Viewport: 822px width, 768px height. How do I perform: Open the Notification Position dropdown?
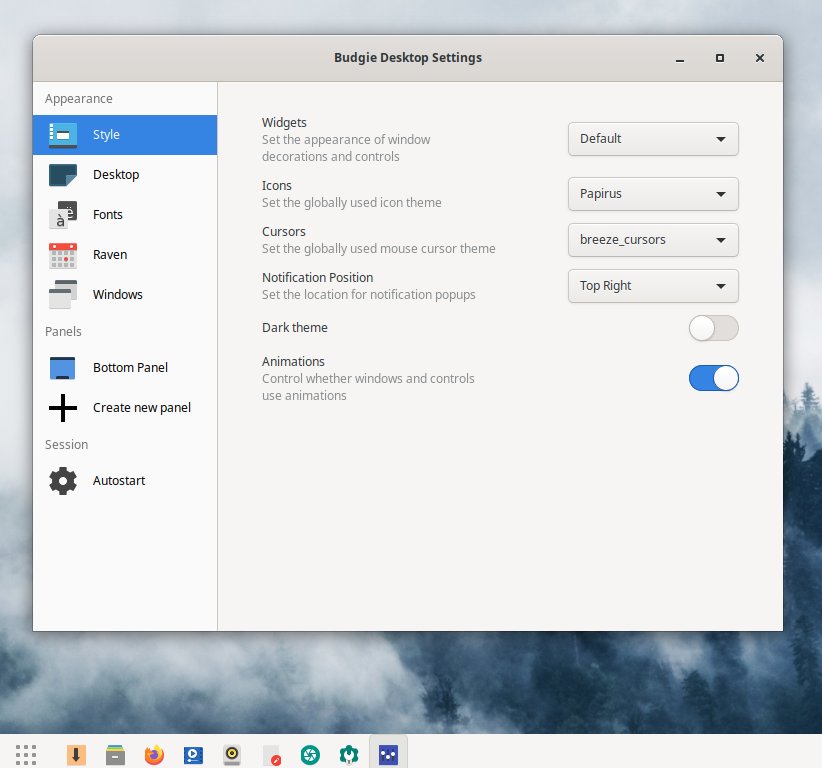pos(652,286)
